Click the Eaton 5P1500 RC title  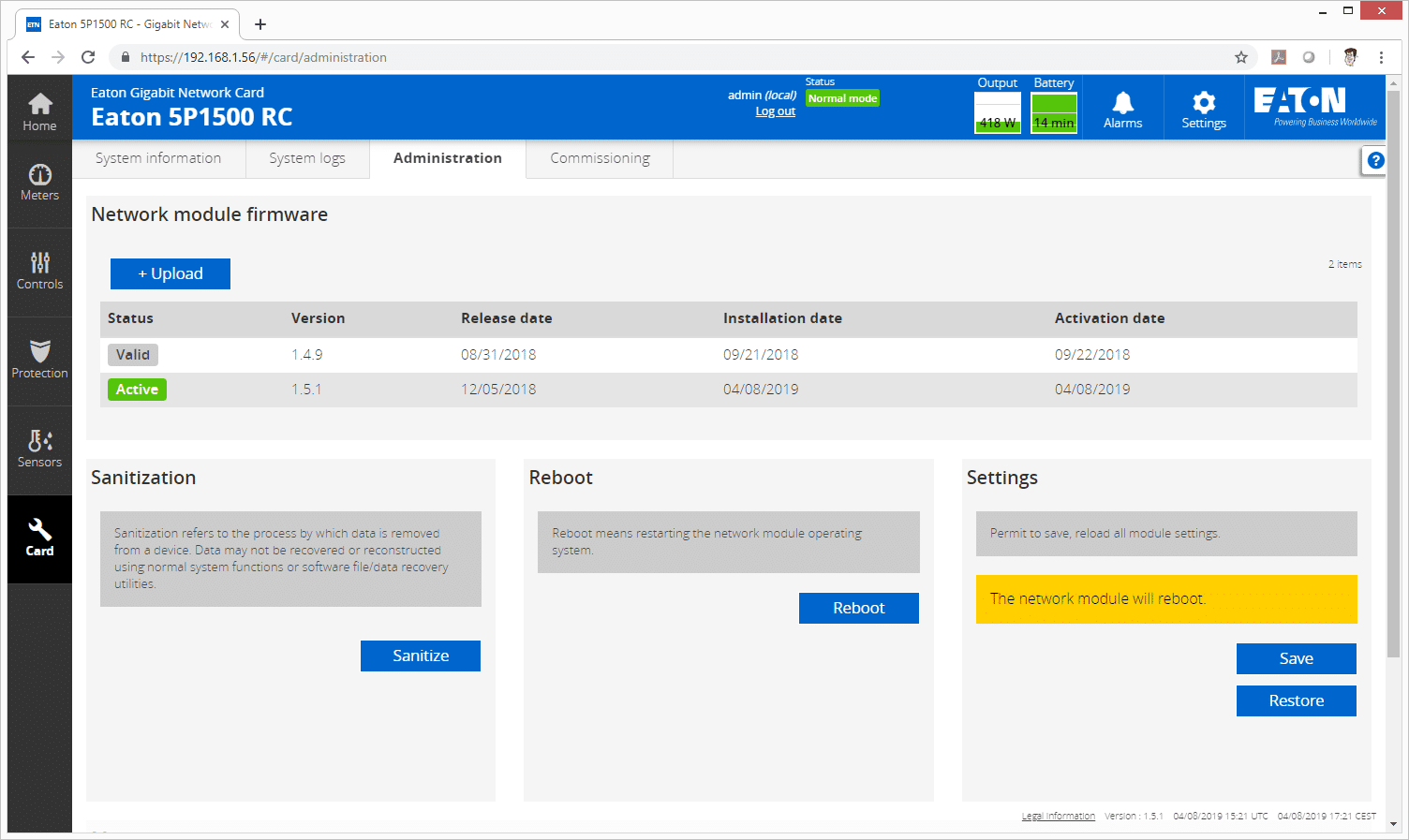pyautogui.click(x=191, y=117)
